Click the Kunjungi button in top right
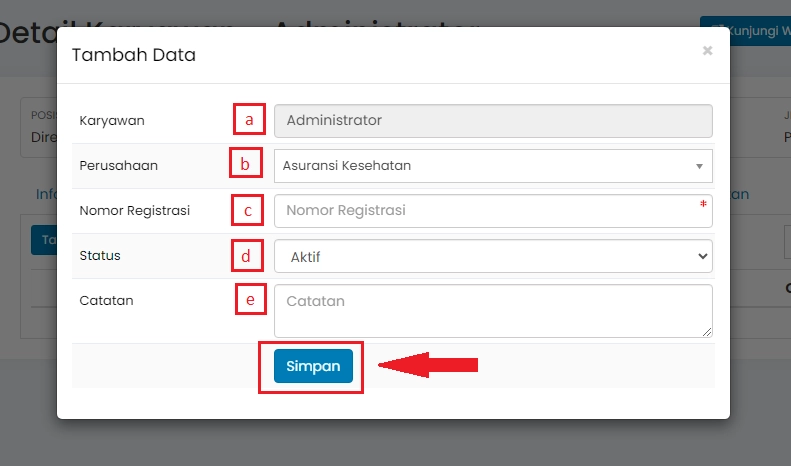The width and height of the screenshot is (791, 466). coord(746,30)
